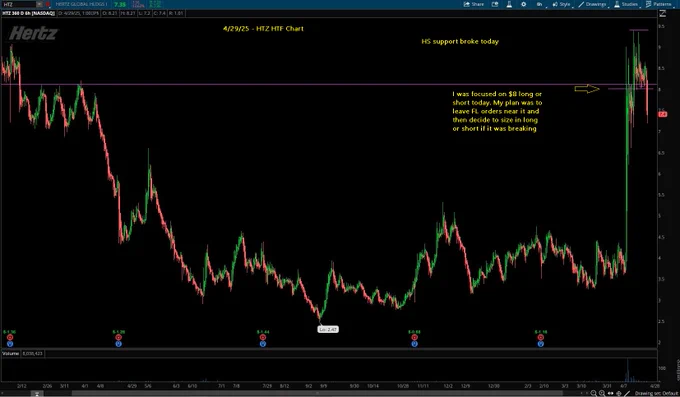The width and height of the screenshot is (680, 397).
Task: Click the Volume study label
Action: pyautogui.click(x=11, y=354)
